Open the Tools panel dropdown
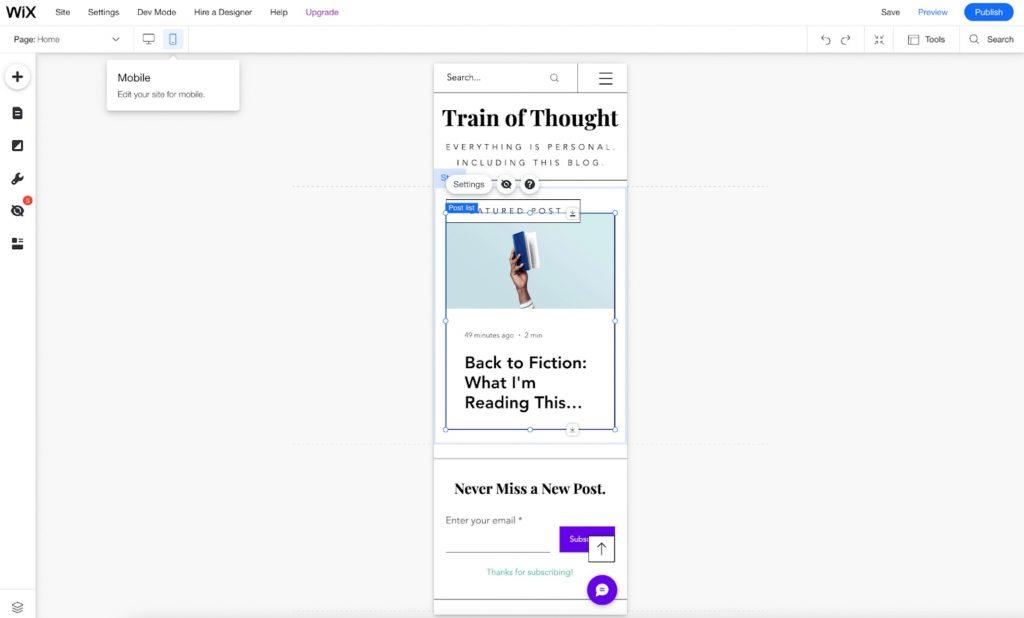 tap(926, 39)
